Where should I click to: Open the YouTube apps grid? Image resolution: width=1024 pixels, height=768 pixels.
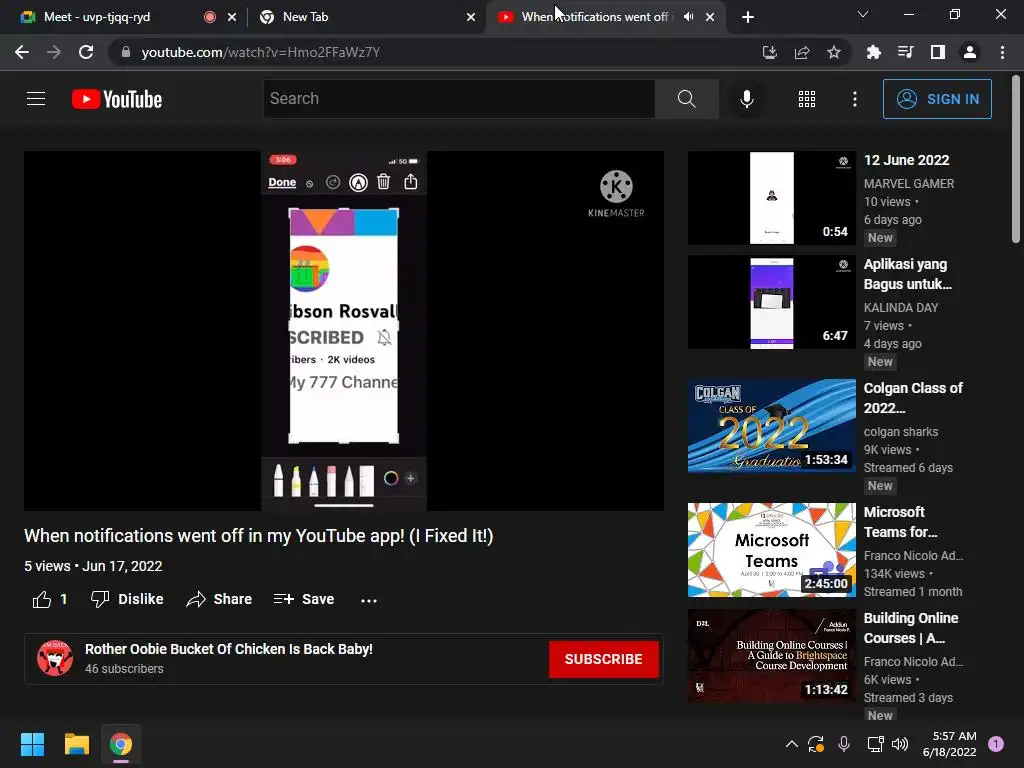[807, 99]
